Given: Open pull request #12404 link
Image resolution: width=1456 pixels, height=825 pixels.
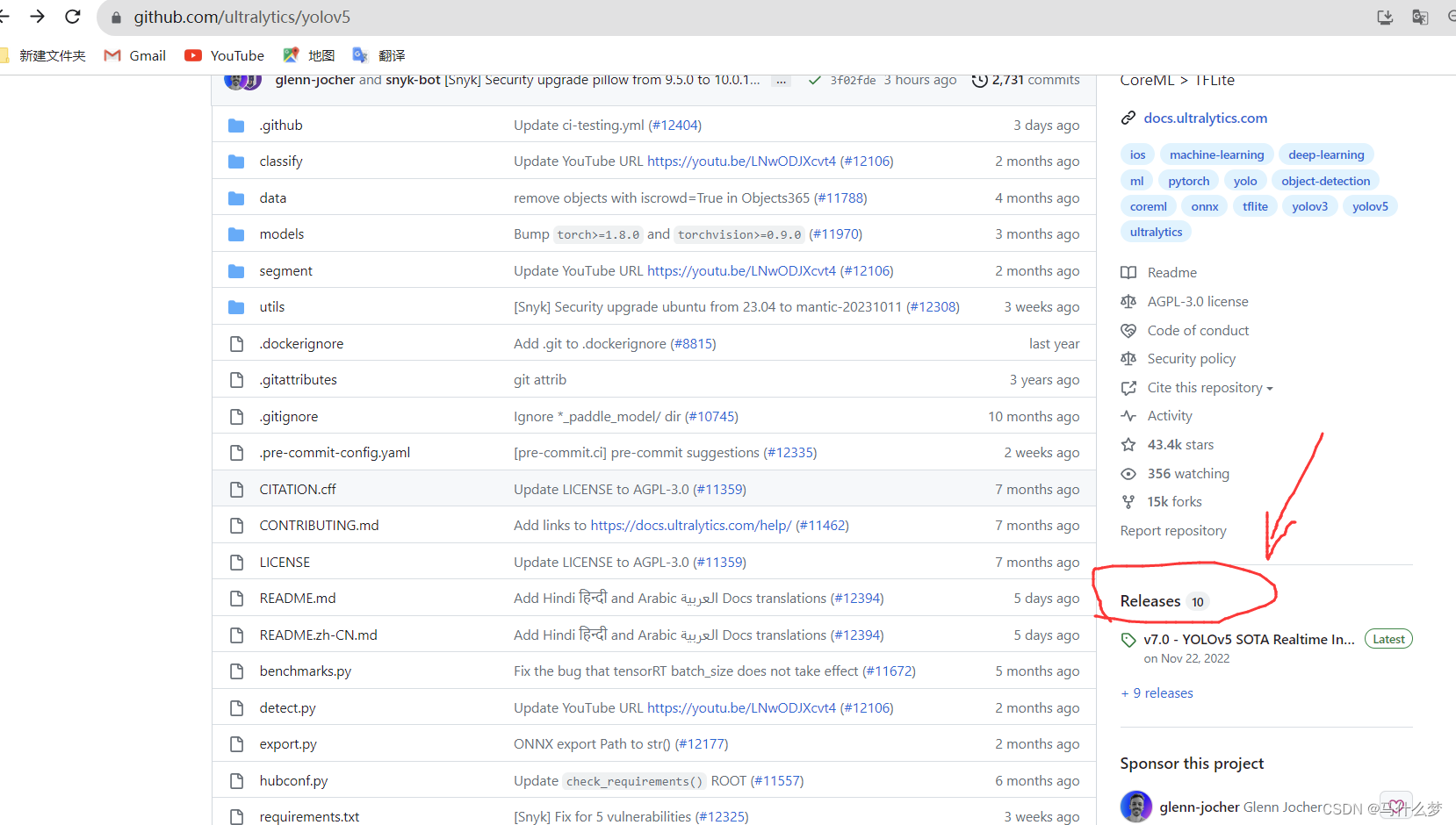Looking at the screenshot, I should [x=674, y=126].
